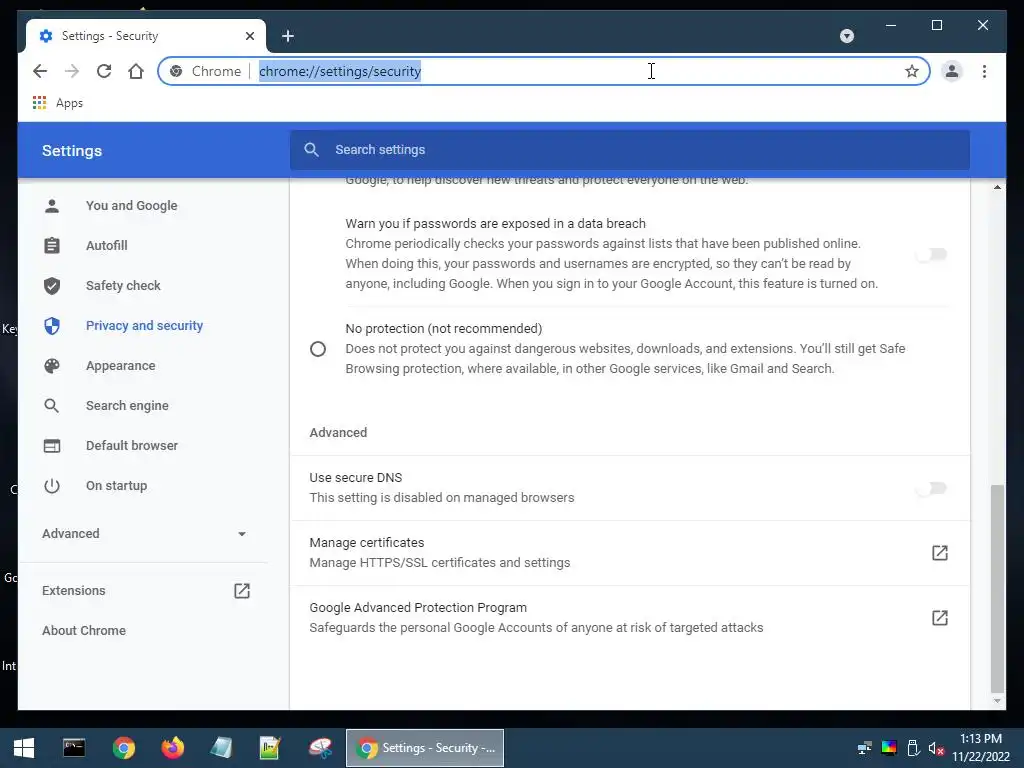Screen dimensions: 1024x768
Task: Toggle the Use secure DNS switch
Action: click(x=931, y=488)
